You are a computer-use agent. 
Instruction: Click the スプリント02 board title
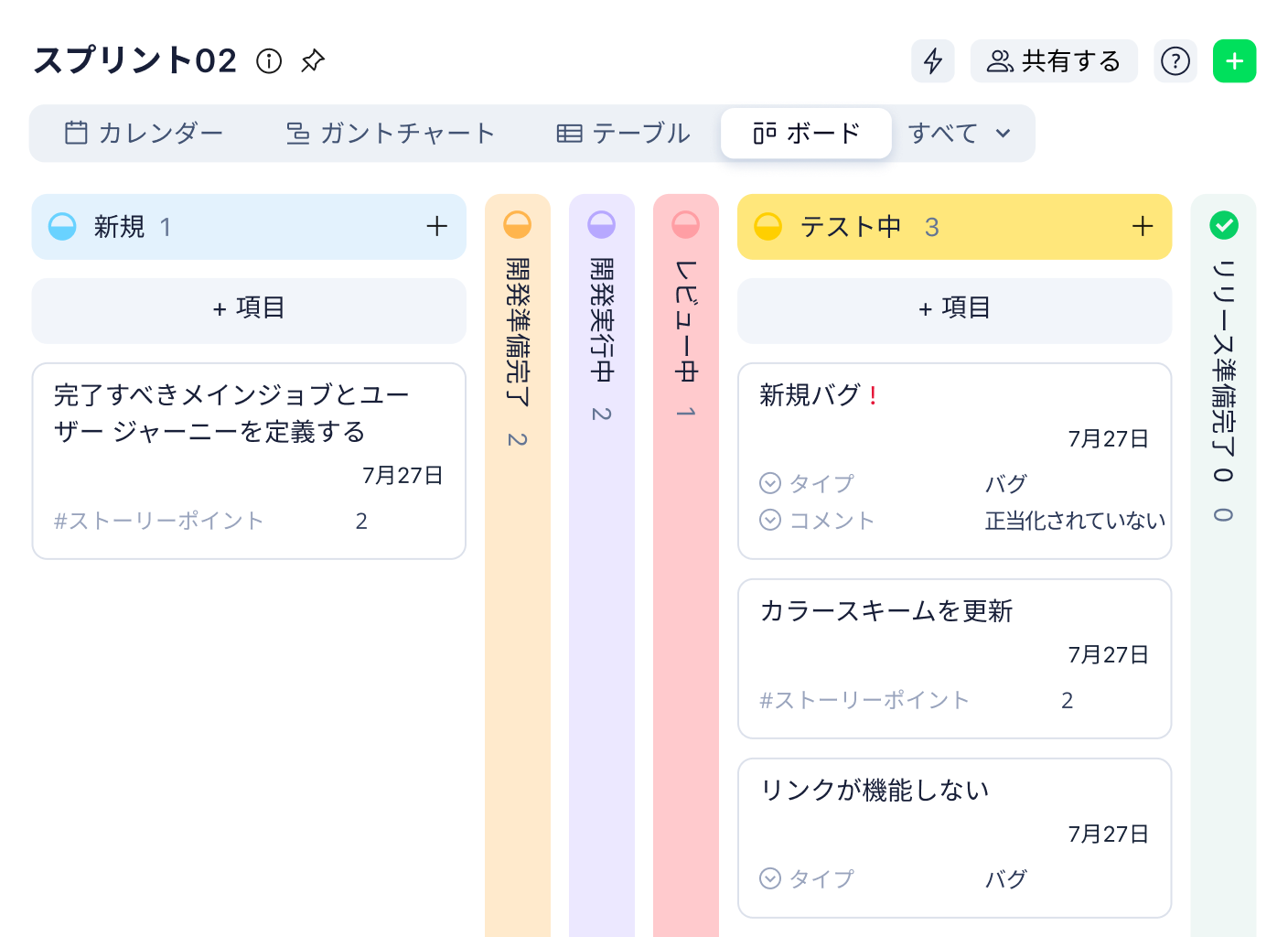[x=135, y=60]
